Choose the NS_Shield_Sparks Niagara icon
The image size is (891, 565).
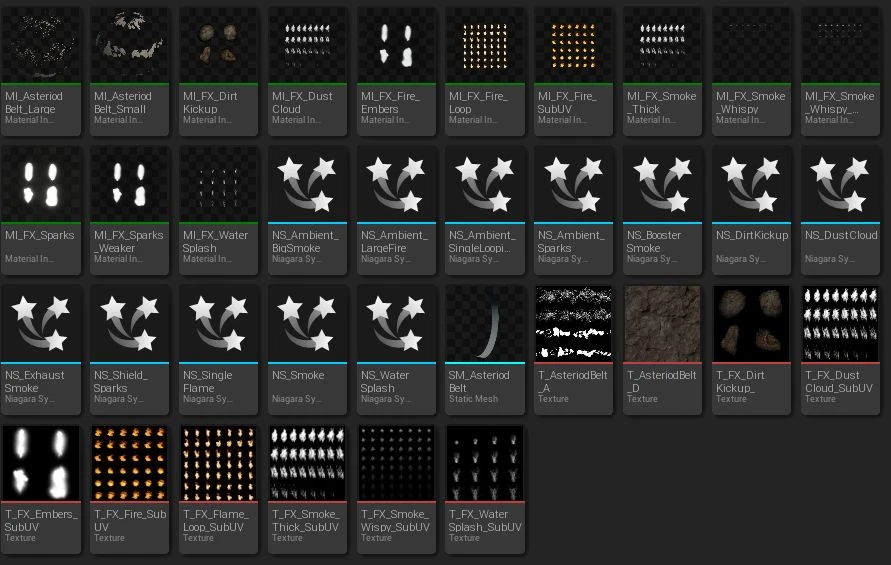point(130,324)
